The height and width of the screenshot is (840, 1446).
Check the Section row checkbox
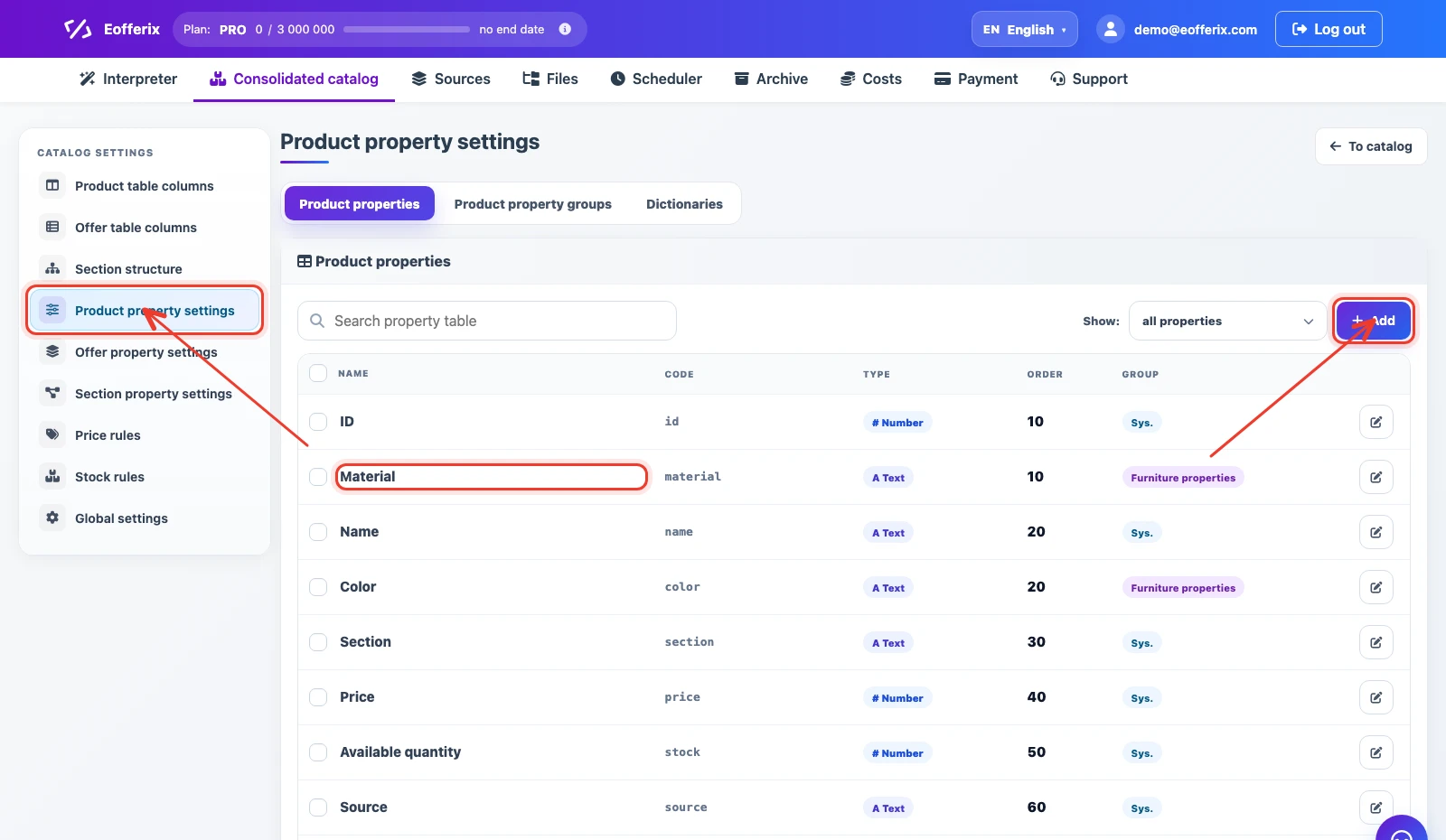point(318,642)
